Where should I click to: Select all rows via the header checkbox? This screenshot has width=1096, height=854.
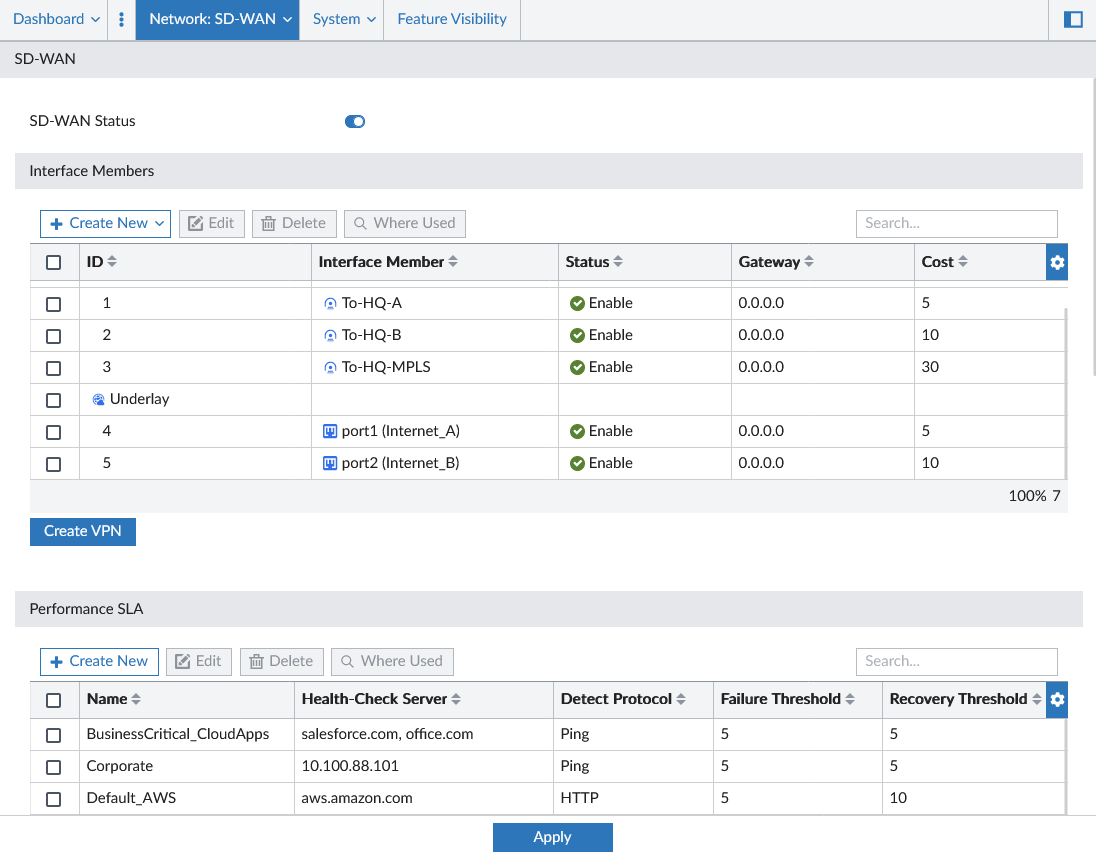click(54, 261)
